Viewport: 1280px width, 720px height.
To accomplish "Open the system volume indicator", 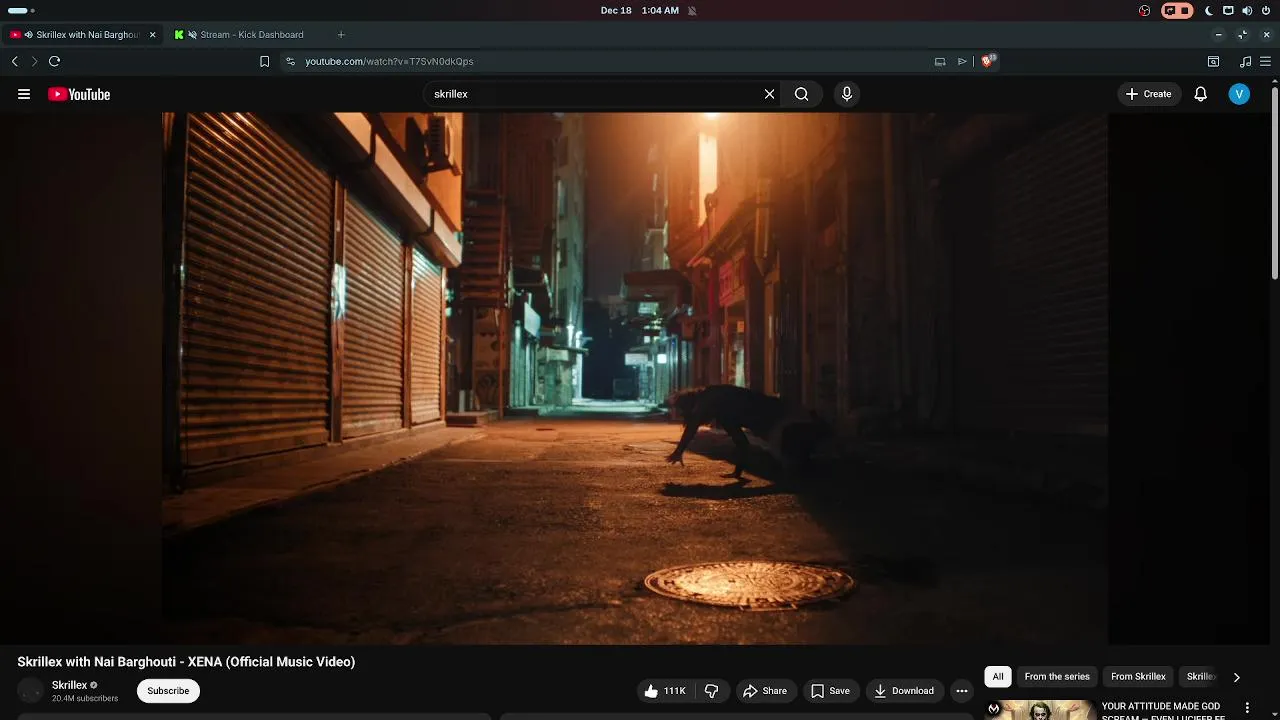I will [x=1247, y=11].
